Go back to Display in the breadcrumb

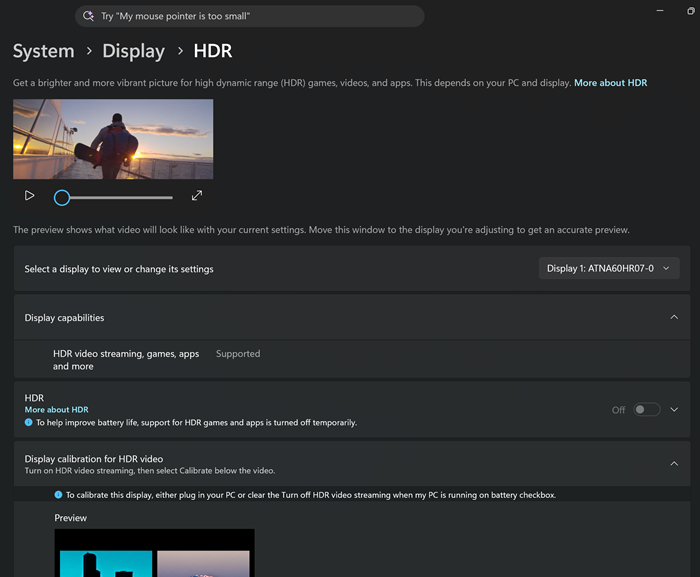[x=133, y=51]
